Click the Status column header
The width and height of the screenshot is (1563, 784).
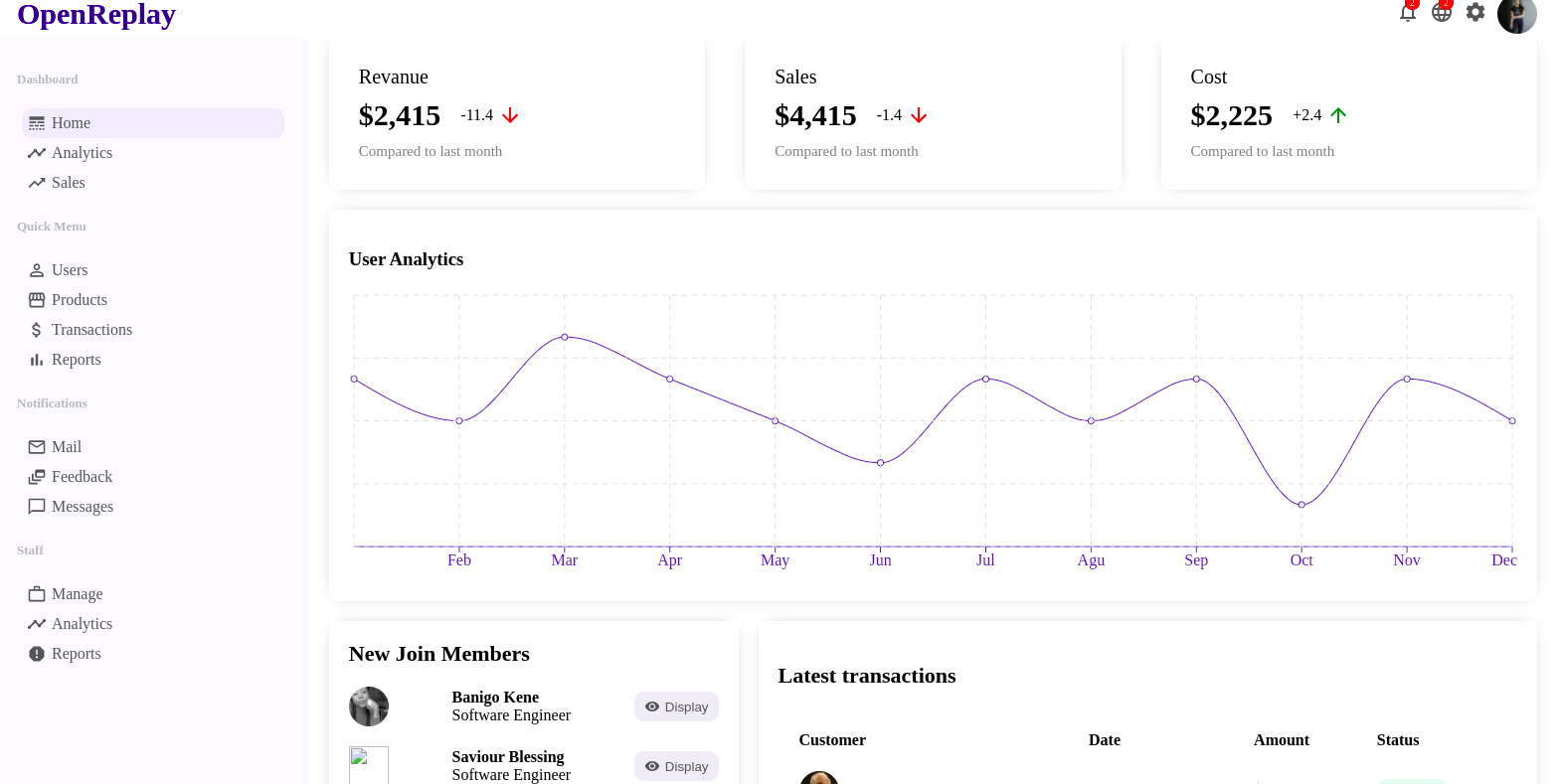[1398, 740]
